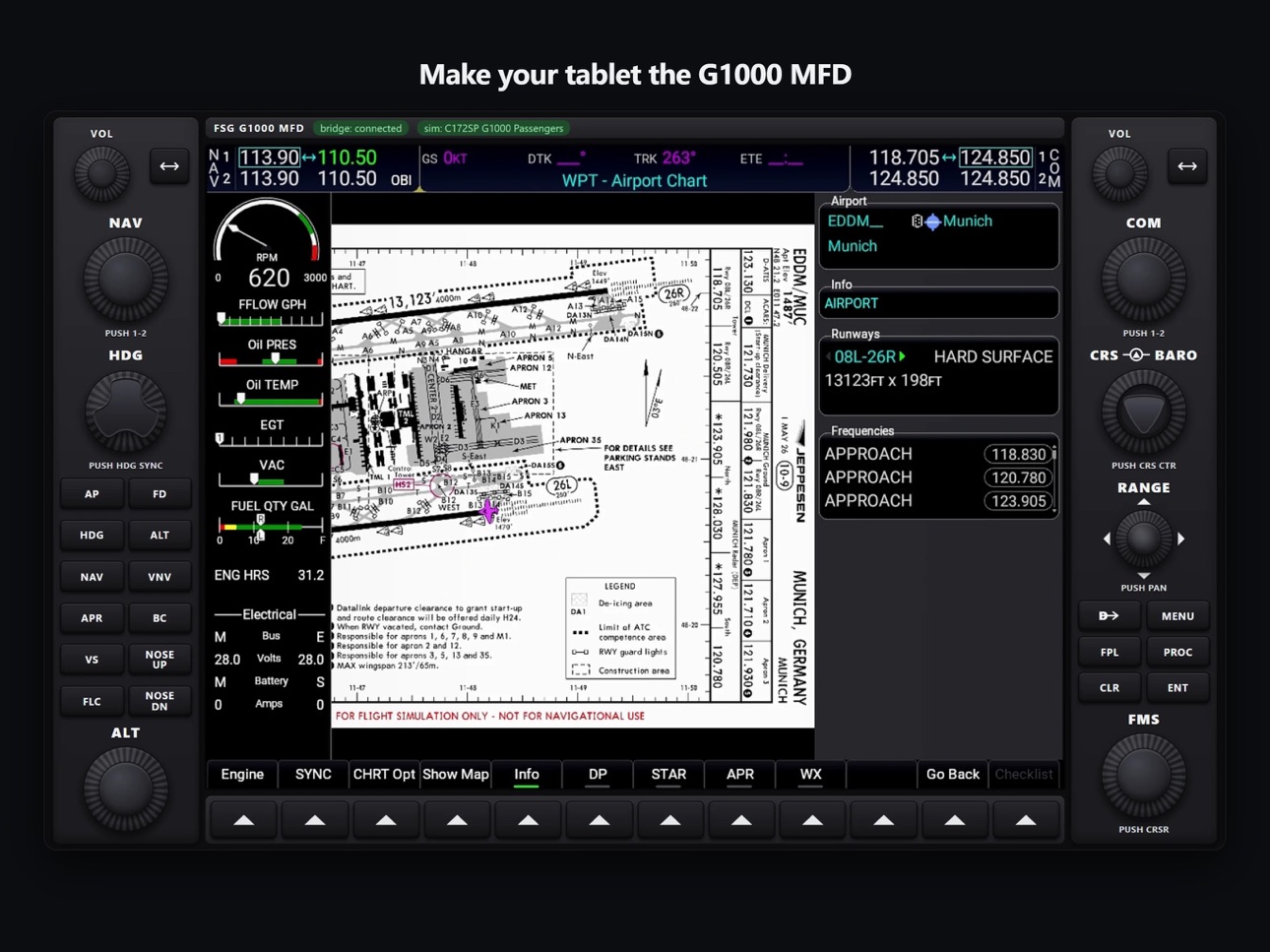The image size is (1270, 952).
Task: Click the FMS knob
Action: pyautogui.click(x=1143, y=776)
